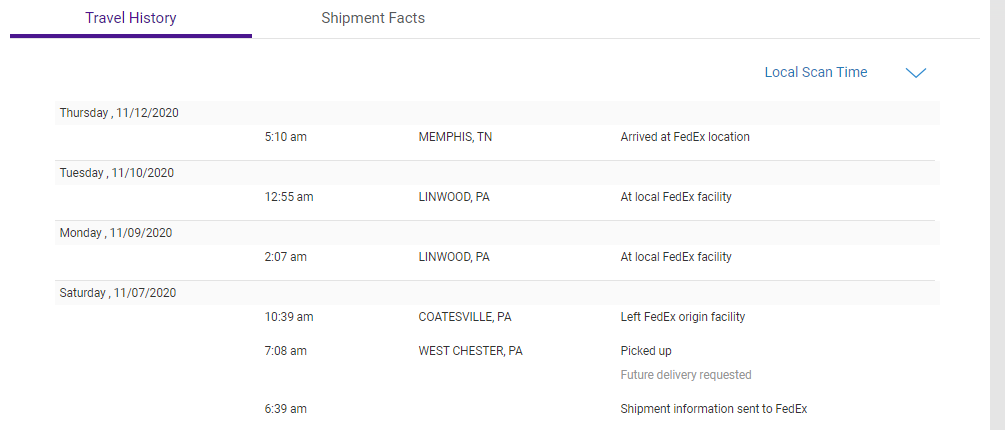The width and height of the screenshot is (1005, 430).
Task: Click the Future delivery requested note
Action: [x=686, y=375]
